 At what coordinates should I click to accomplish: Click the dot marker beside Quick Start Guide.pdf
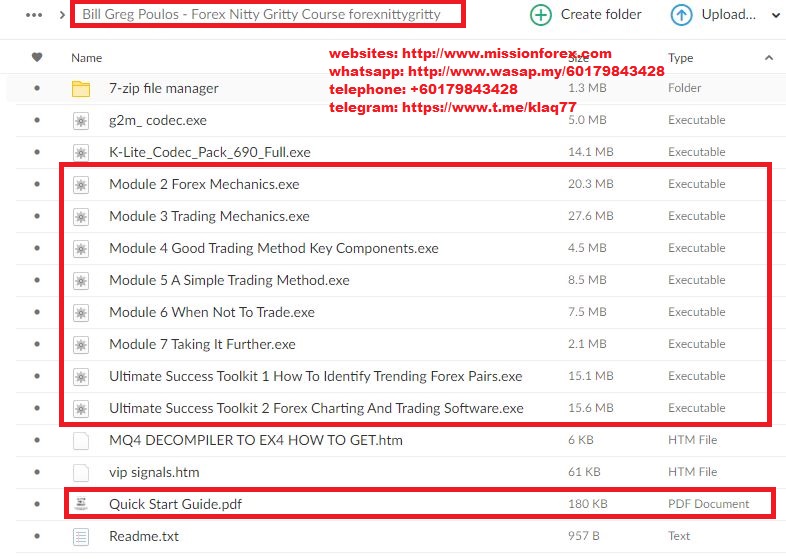[37, 504]
